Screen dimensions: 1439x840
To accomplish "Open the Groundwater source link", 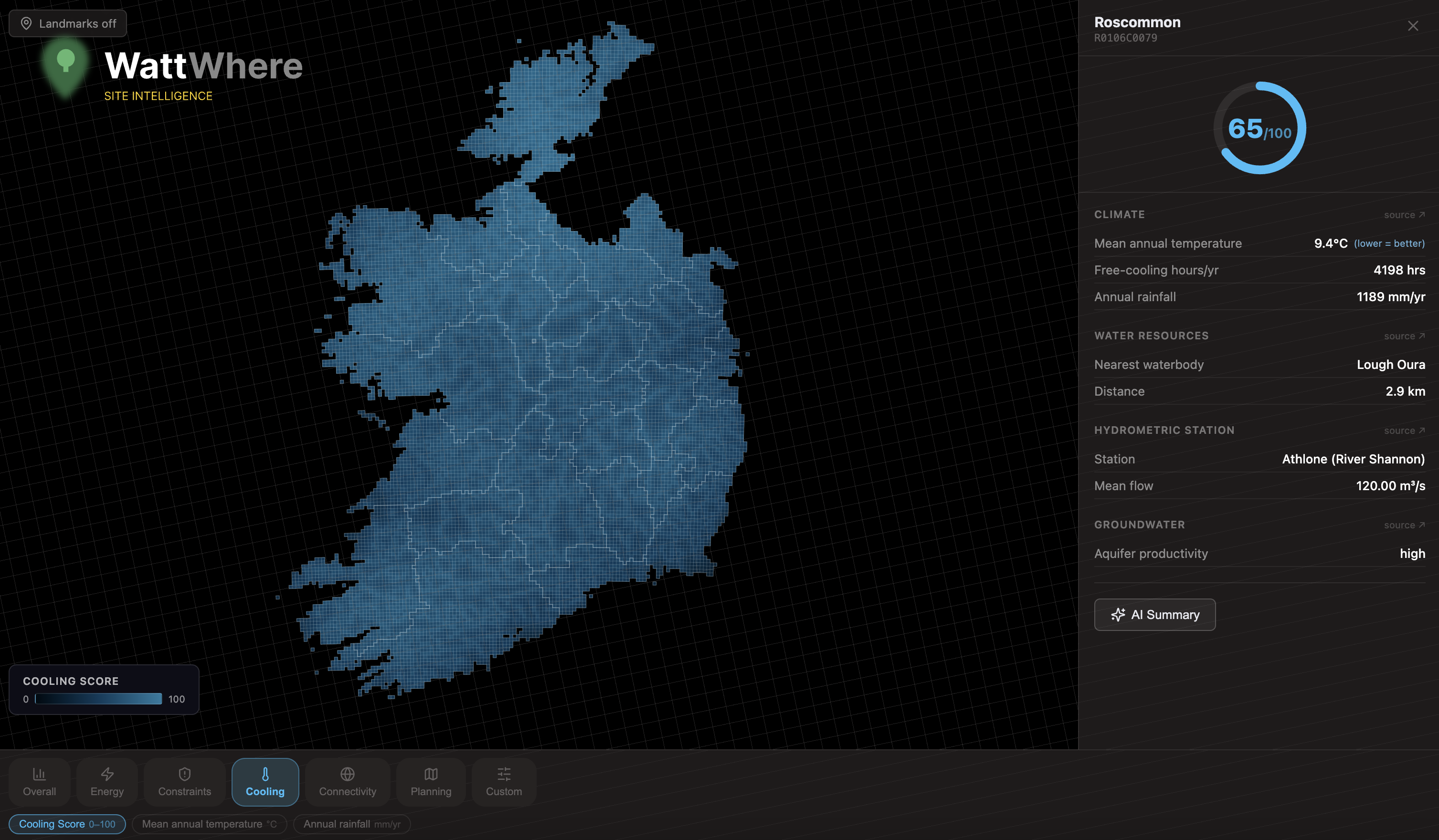I will [1404, 525].
